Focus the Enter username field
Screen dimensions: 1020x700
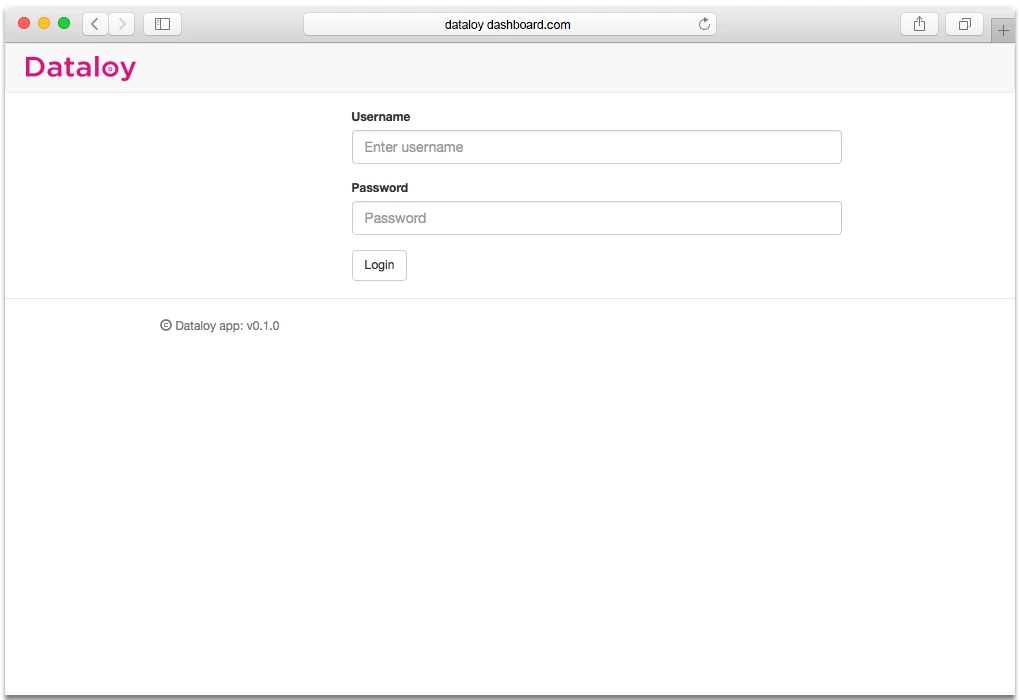pos(596,147)
